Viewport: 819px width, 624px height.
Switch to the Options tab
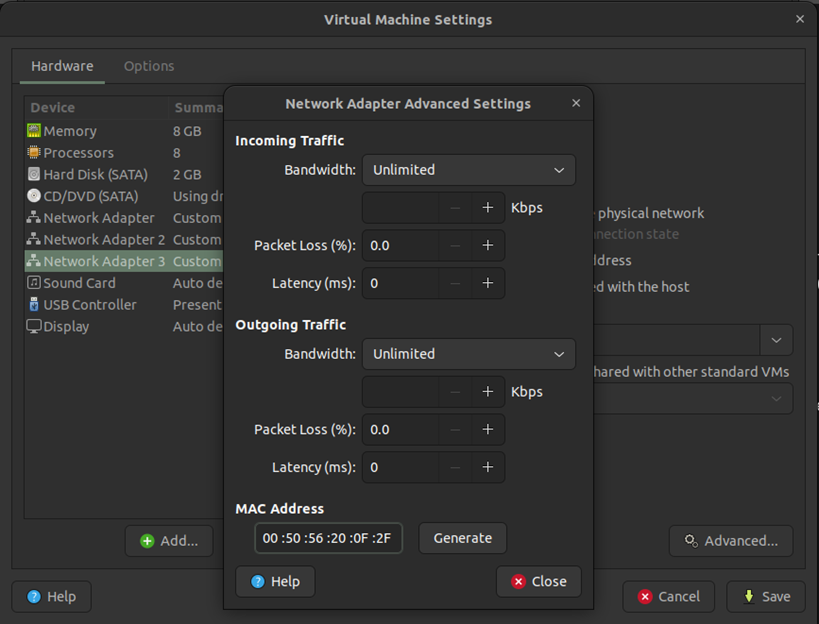[x=149, y=66]
